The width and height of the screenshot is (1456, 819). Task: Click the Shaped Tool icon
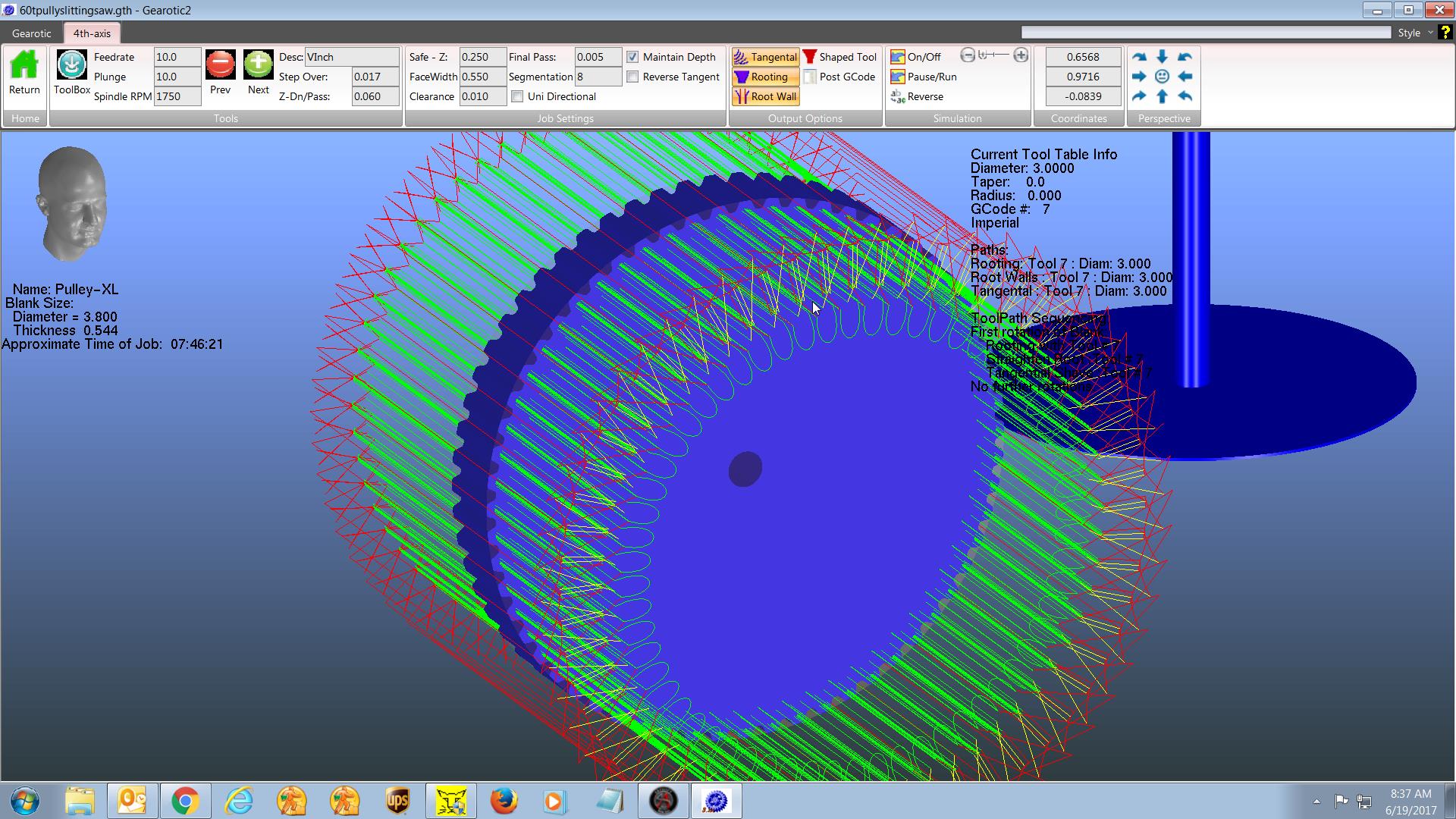point(810,57)
